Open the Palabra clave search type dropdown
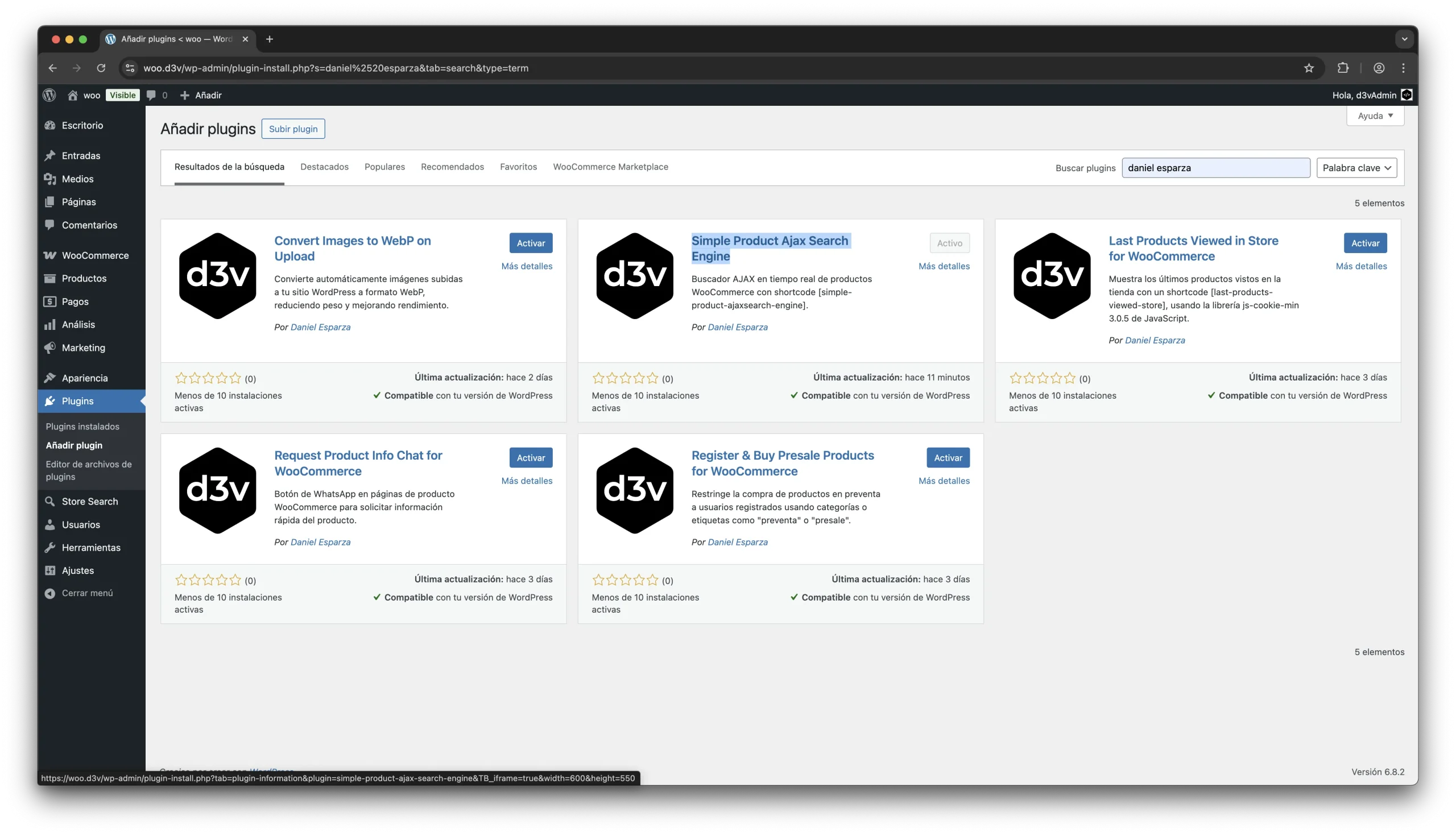Image resolution: width=1456 pixels, height=835 pixels. (1356, 168)
